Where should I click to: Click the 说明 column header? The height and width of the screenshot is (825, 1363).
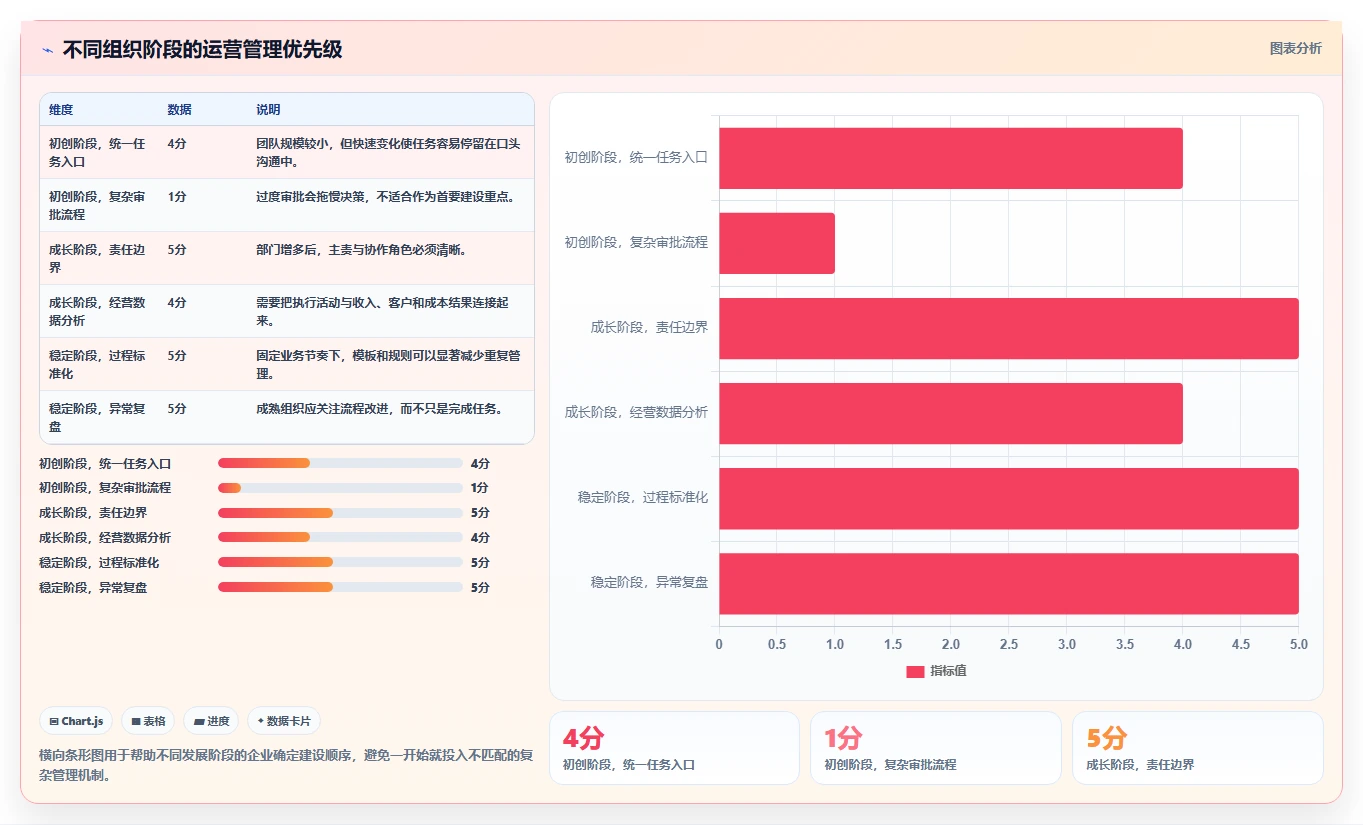268,110
